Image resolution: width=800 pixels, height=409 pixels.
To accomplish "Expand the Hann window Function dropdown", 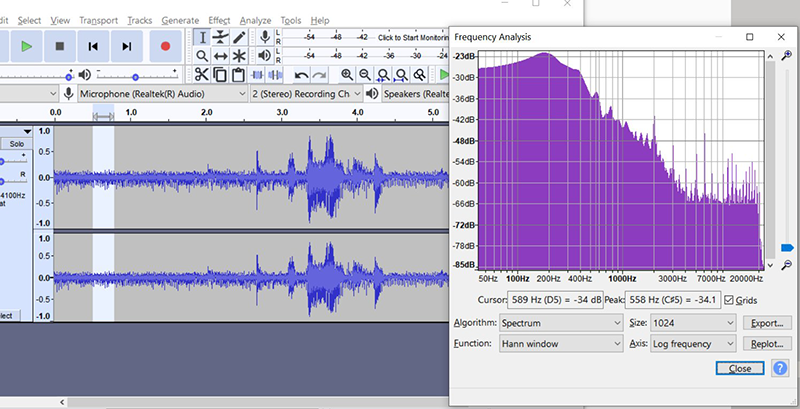I will click(x=560, y=344).
